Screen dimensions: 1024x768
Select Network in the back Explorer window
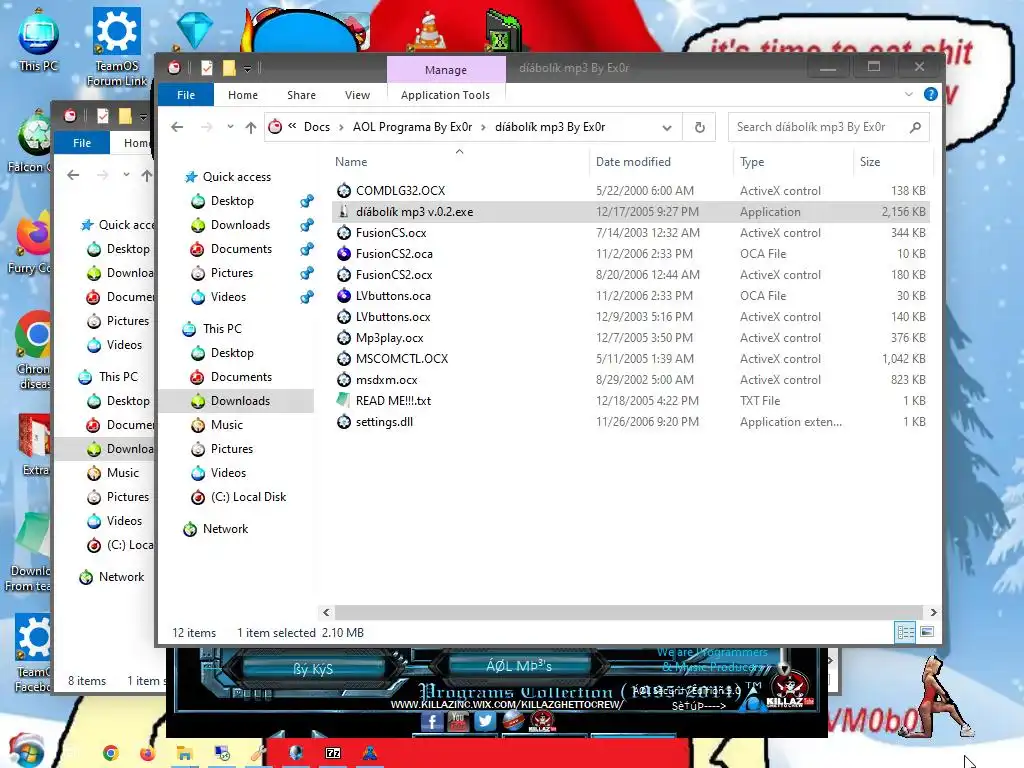121,577
